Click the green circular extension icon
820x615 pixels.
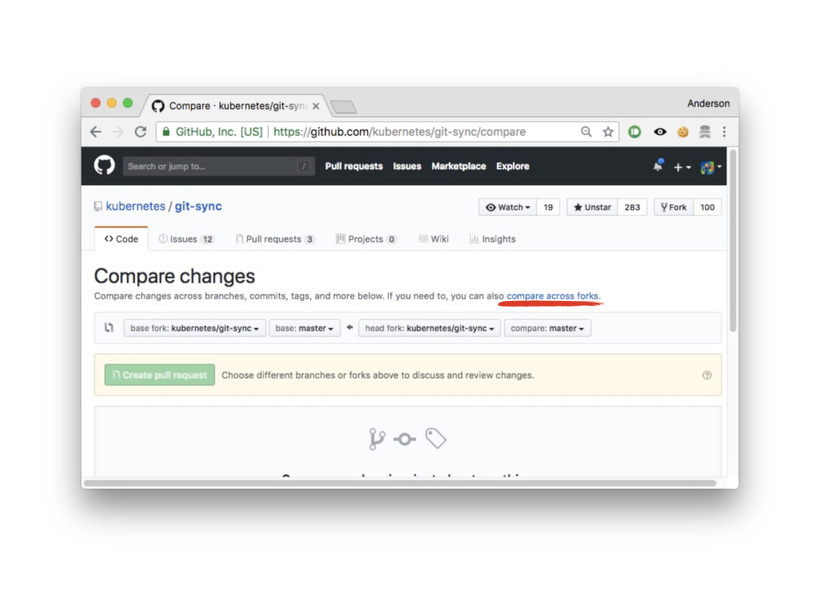point(634,132)
